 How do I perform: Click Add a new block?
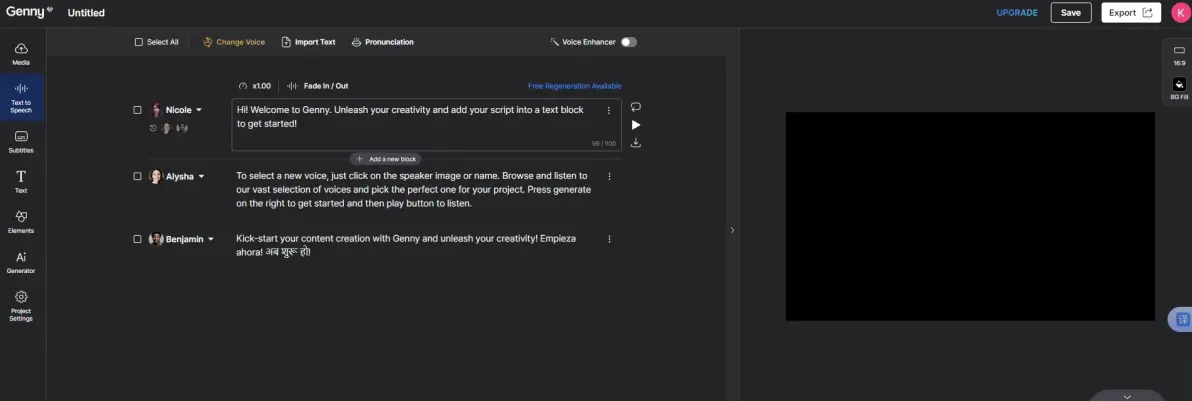click(385, 159)
